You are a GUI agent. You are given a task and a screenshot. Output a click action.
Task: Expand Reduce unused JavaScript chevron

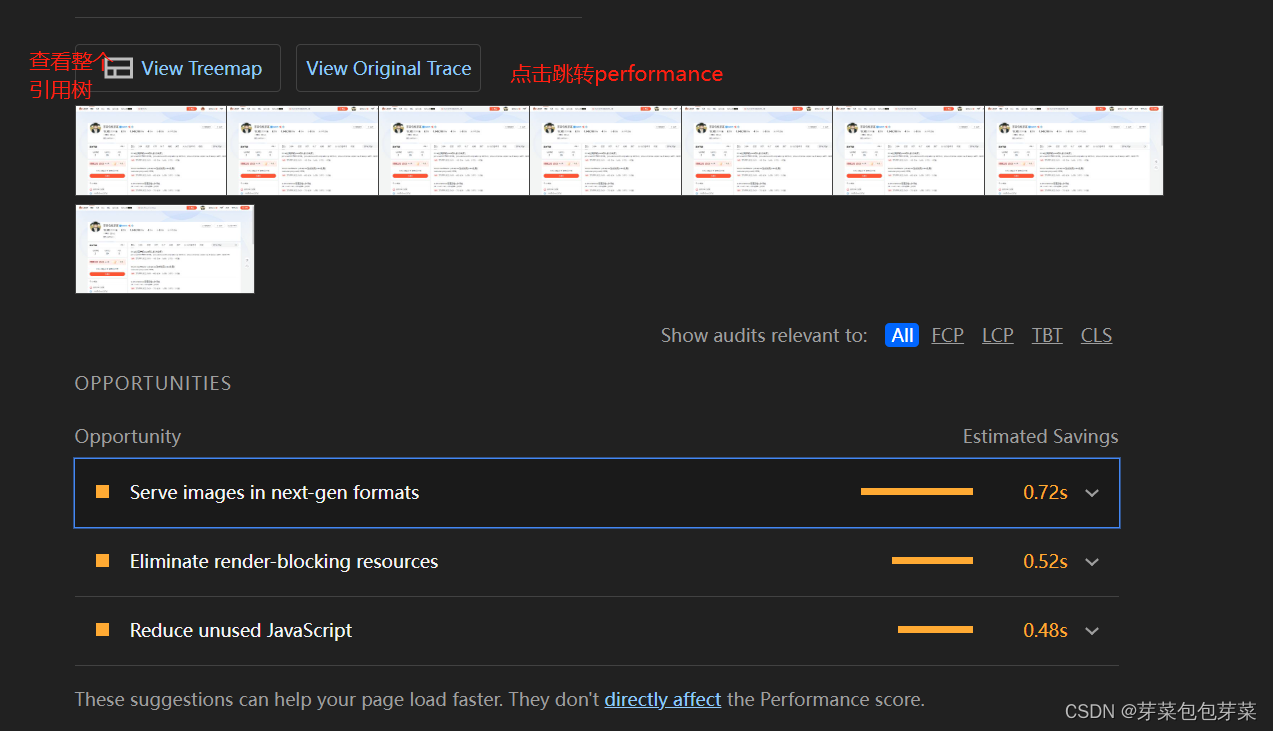[1092, 631]
